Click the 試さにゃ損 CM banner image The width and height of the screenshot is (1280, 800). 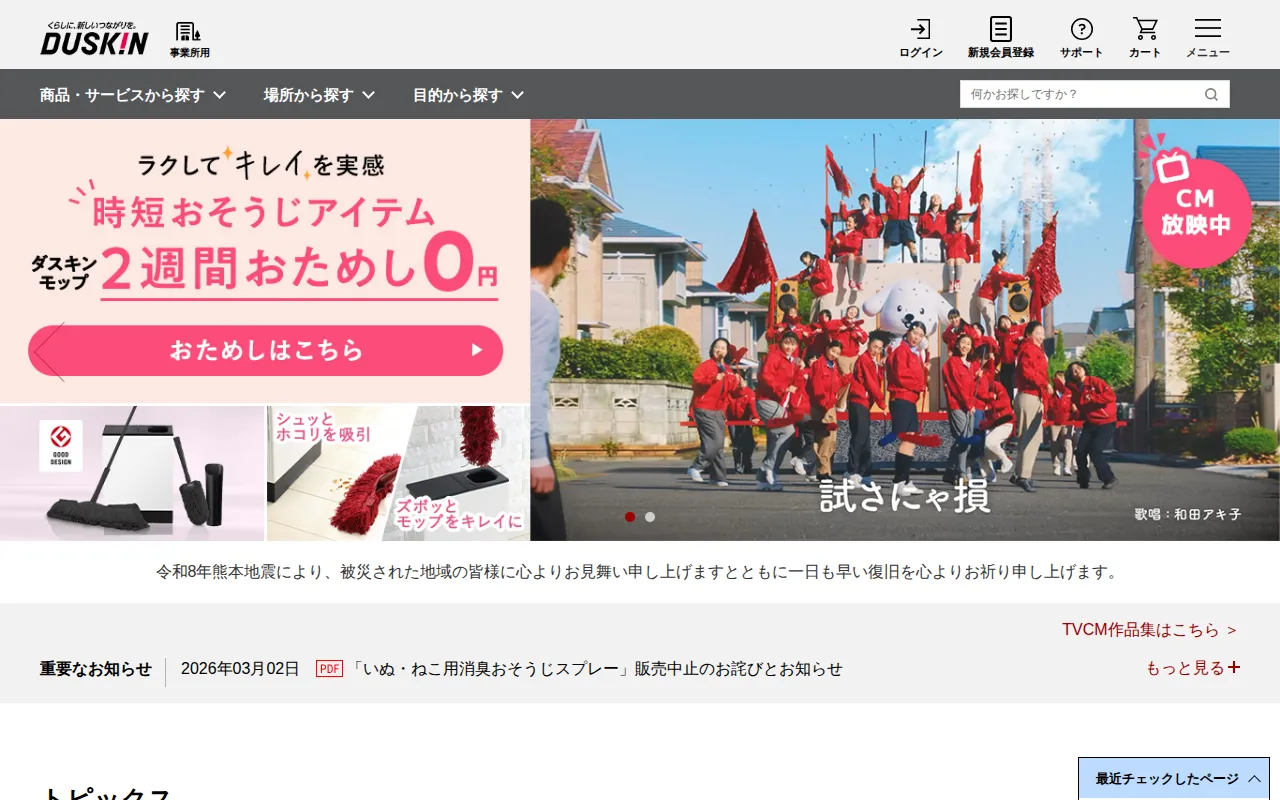click(x=905, y=330)
